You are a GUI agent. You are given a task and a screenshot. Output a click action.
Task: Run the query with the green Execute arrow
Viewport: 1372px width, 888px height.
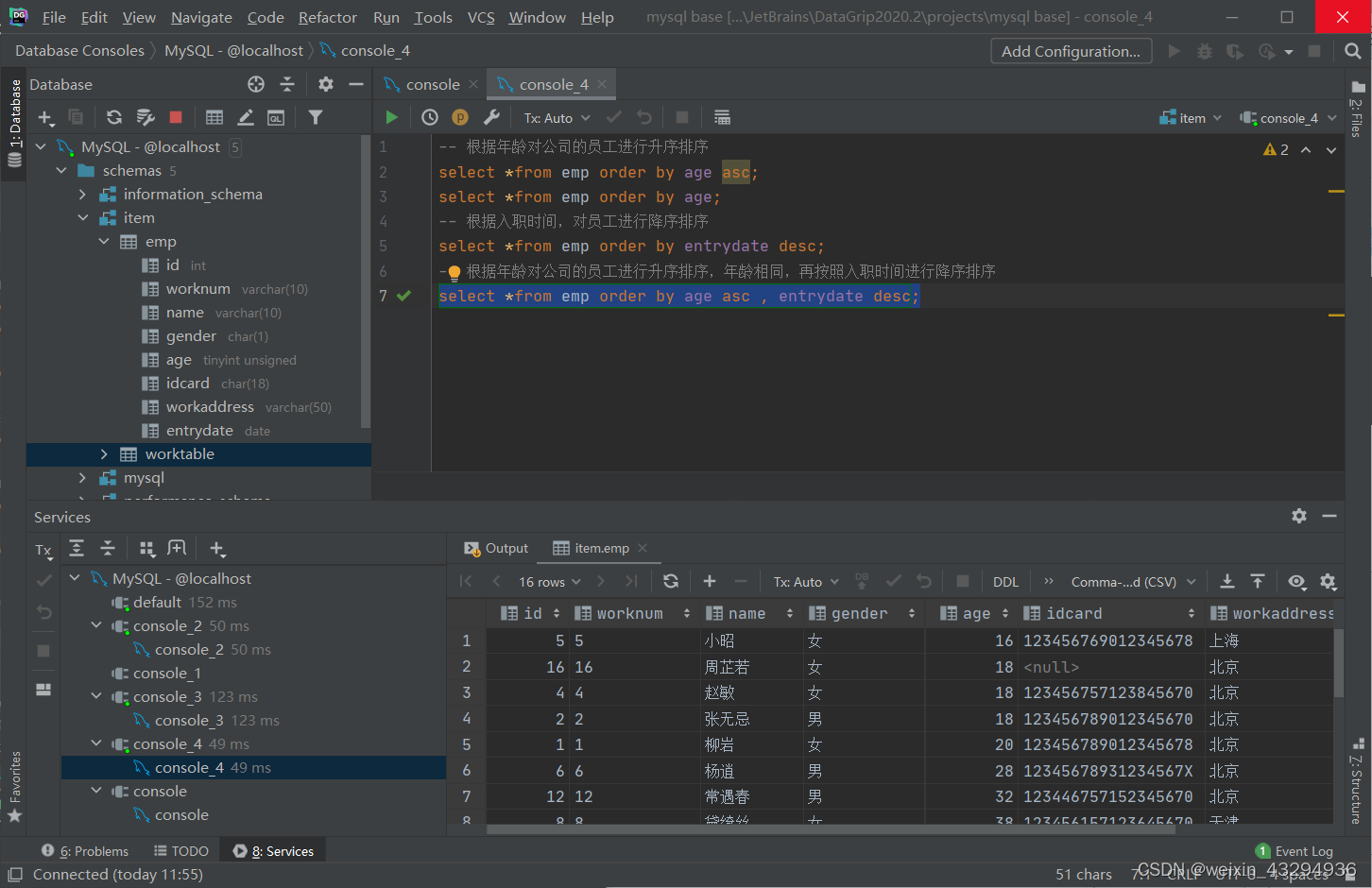pos(391,118)
